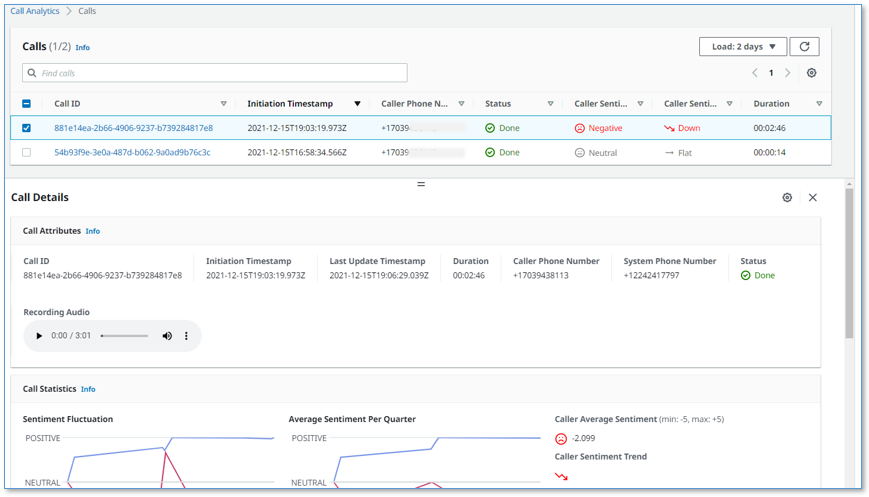Open Info link next to Calls heading
The height and width of the screenshot is (497, 869).
click(x=83, y=48)
